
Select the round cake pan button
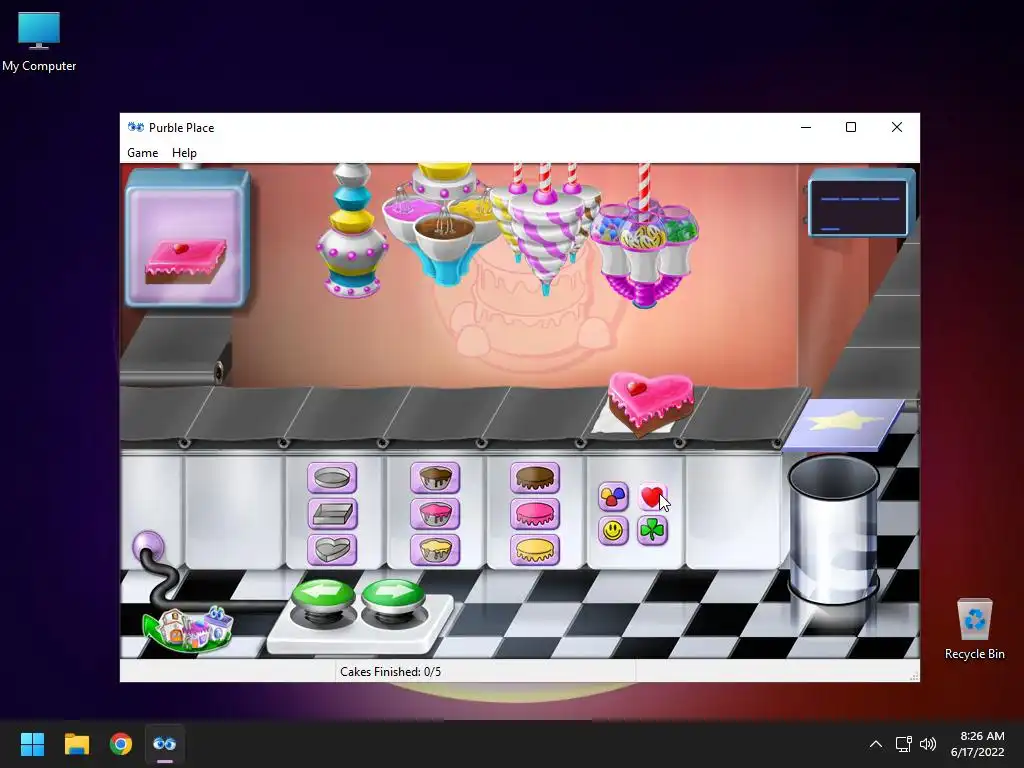click(x=332, y=478)
